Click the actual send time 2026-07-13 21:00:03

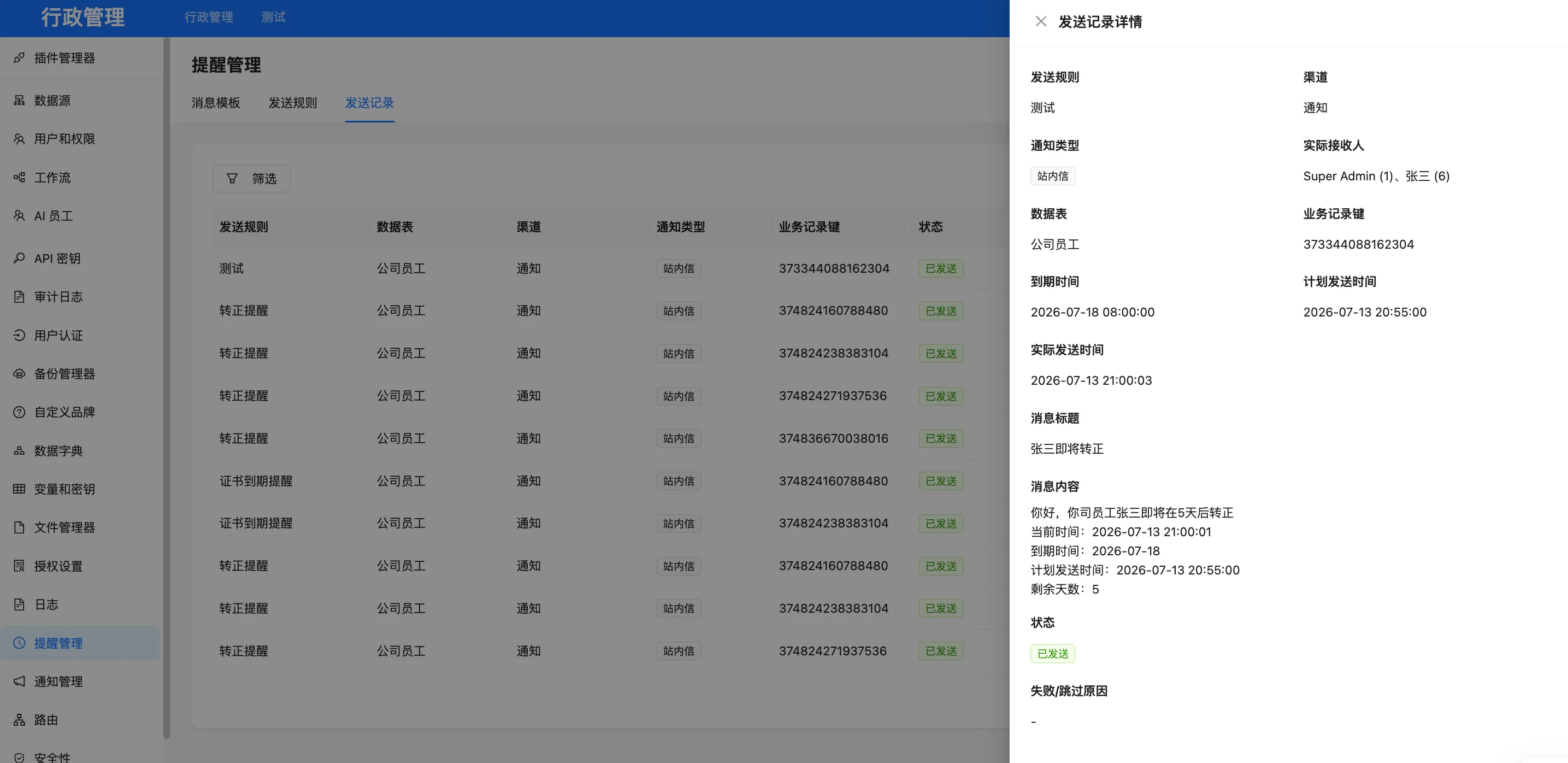(1091, 380)
